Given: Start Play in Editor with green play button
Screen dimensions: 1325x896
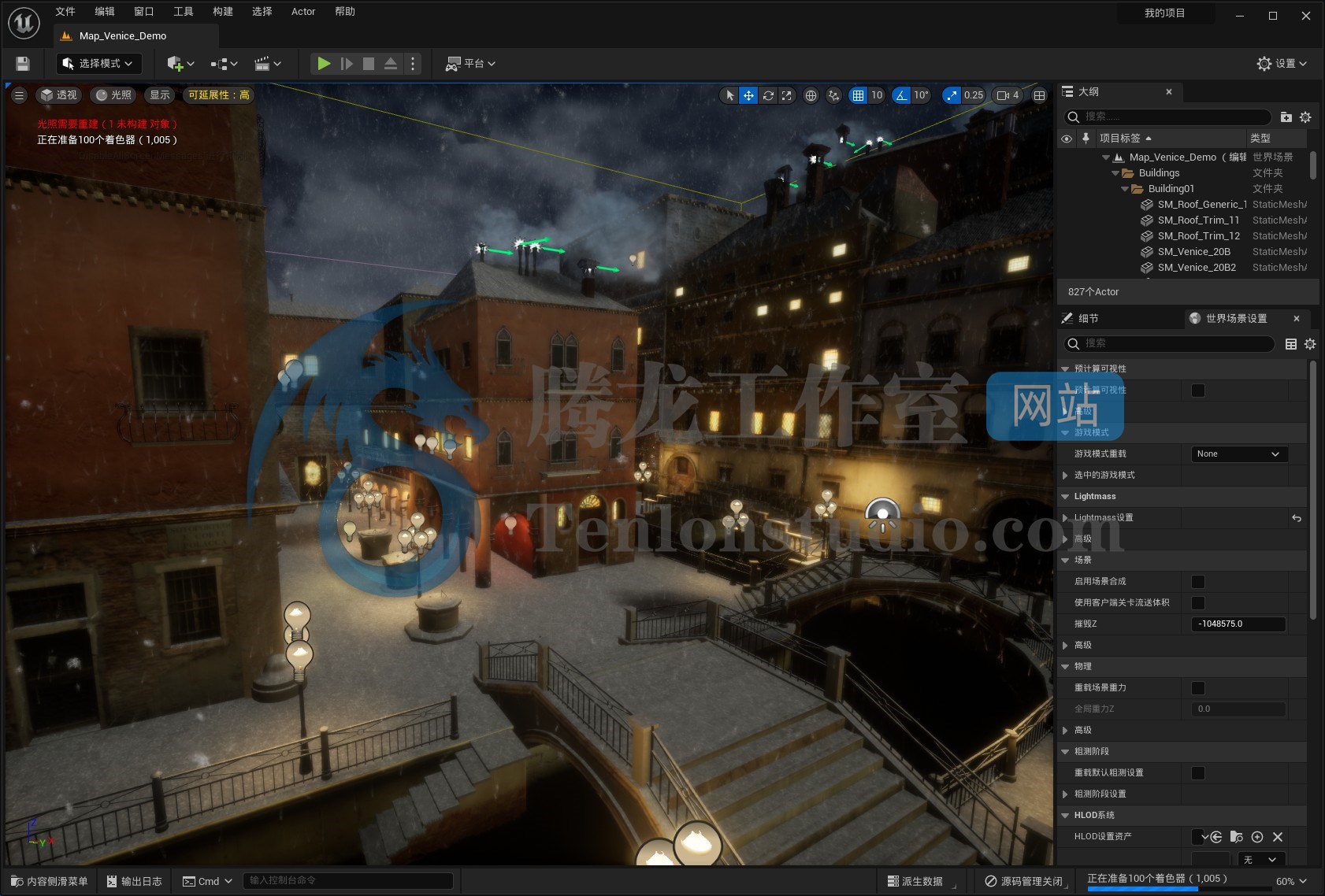Looking at the screenshot, I should click(324, 64).
